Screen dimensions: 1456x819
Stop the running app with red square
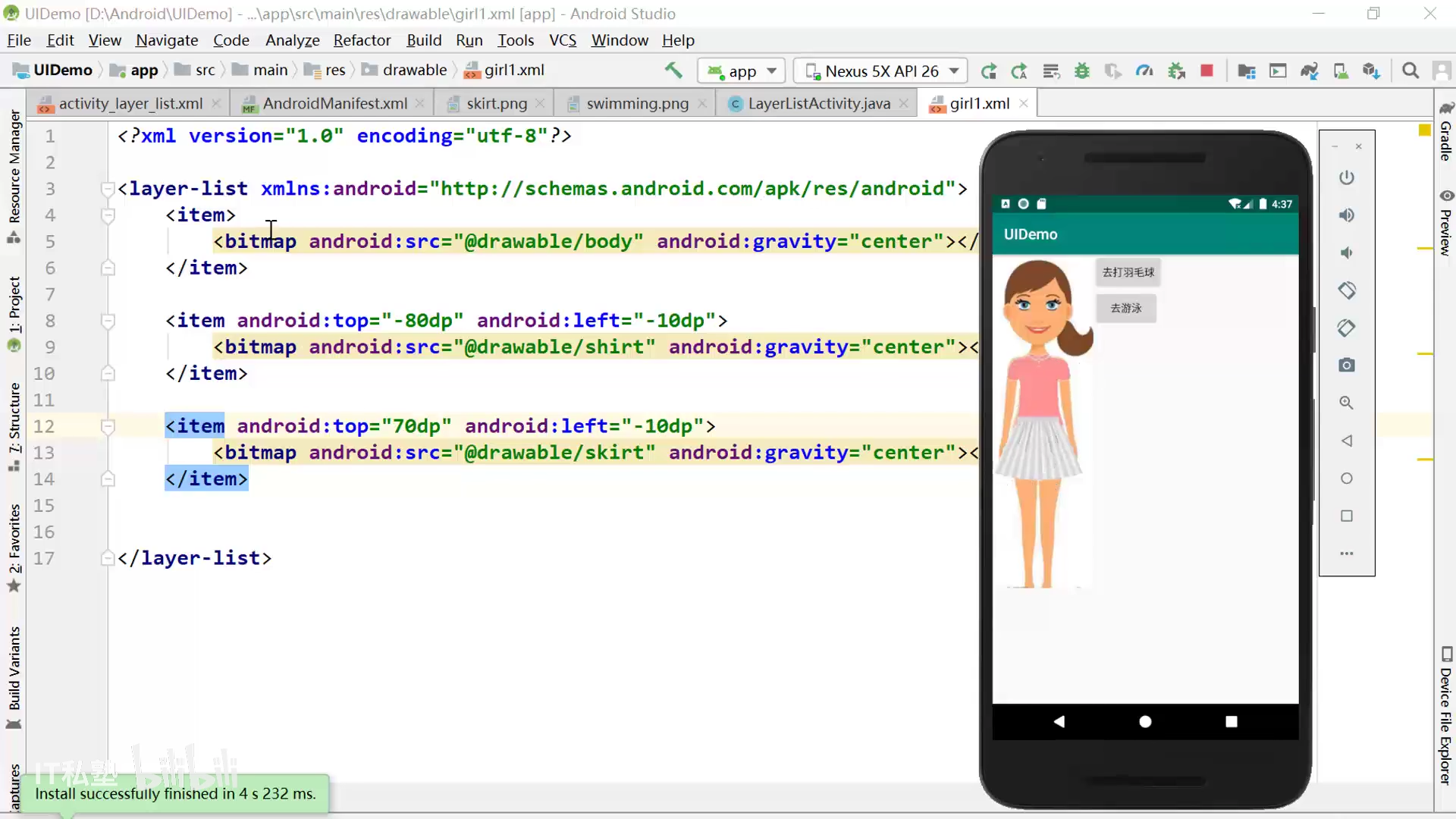[1207, 71]
